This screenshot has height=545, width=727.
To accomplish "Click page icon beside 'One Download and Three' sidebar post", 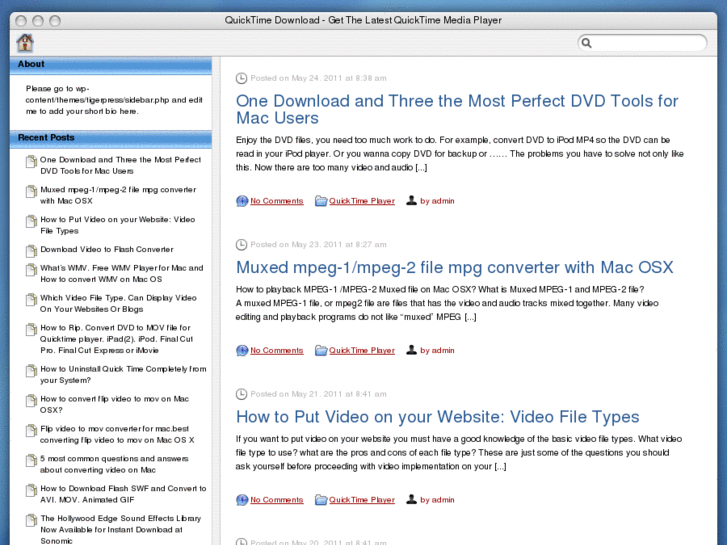I will pos(31,161).
